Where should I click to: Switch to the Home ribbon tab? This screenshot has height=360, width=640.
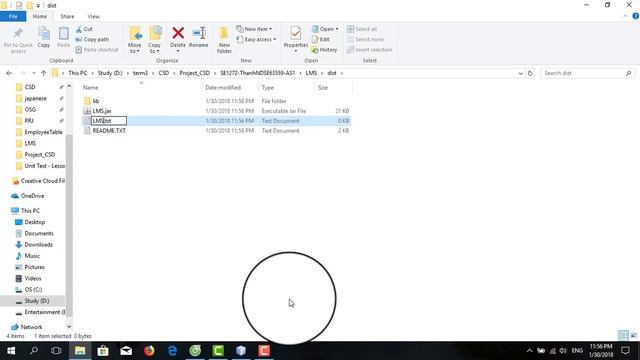[40, 16]
